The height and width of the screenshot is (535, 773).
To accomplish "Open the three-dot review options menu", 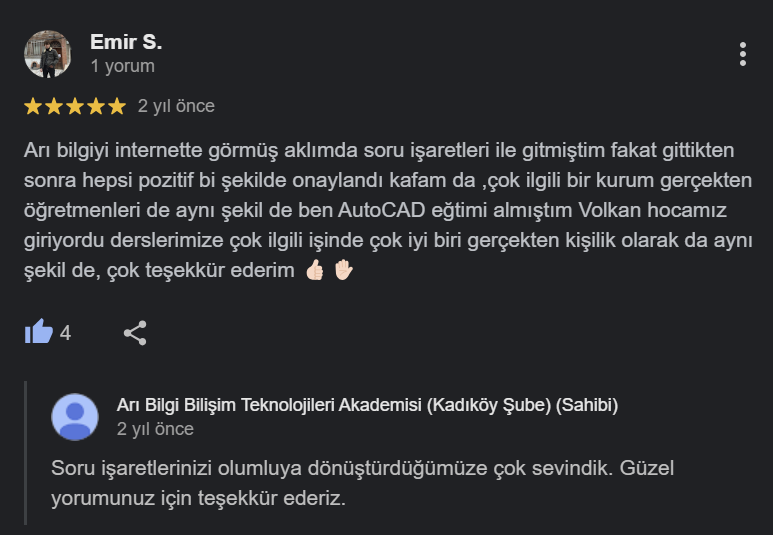I will point(742,54).
